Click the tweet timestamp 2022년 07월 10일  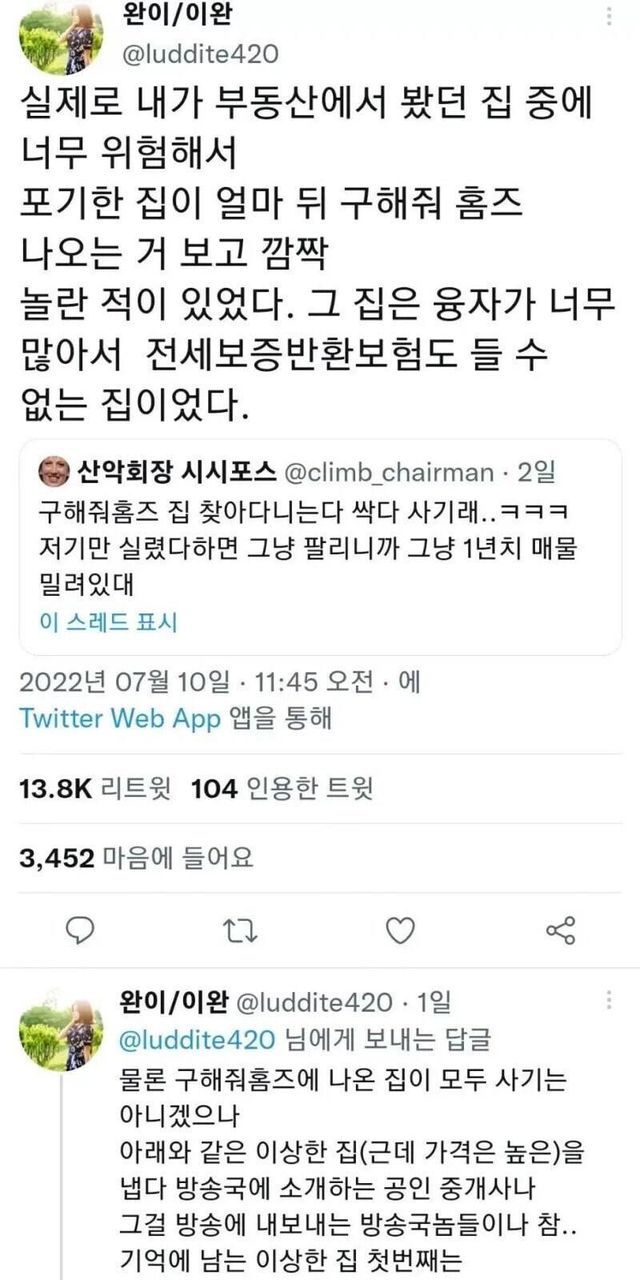[127, 683]
